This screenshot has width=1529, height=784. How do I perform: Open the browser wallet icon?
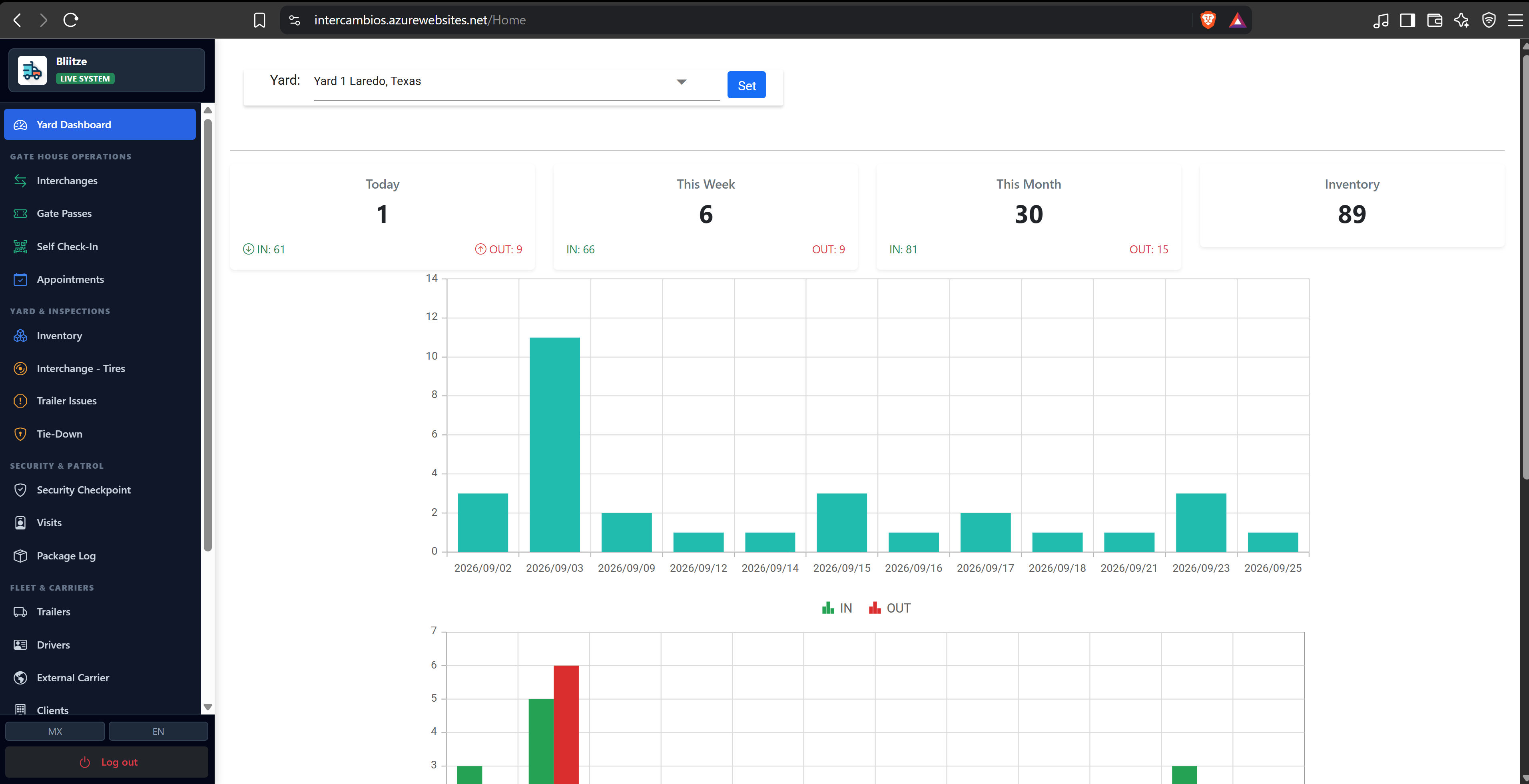pos(1435,20)
